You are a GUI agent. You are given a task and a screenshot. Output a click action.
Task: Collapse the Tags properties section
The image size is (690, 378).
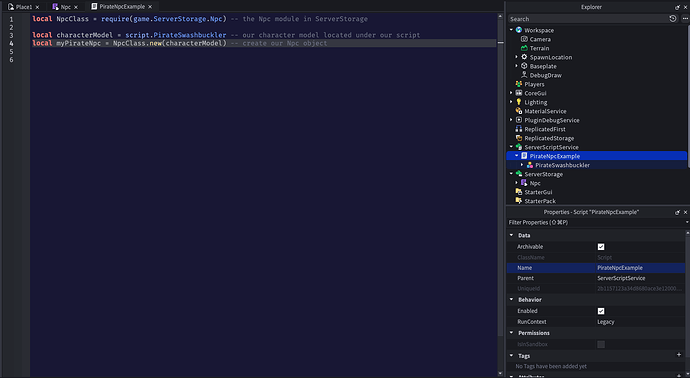511,356
